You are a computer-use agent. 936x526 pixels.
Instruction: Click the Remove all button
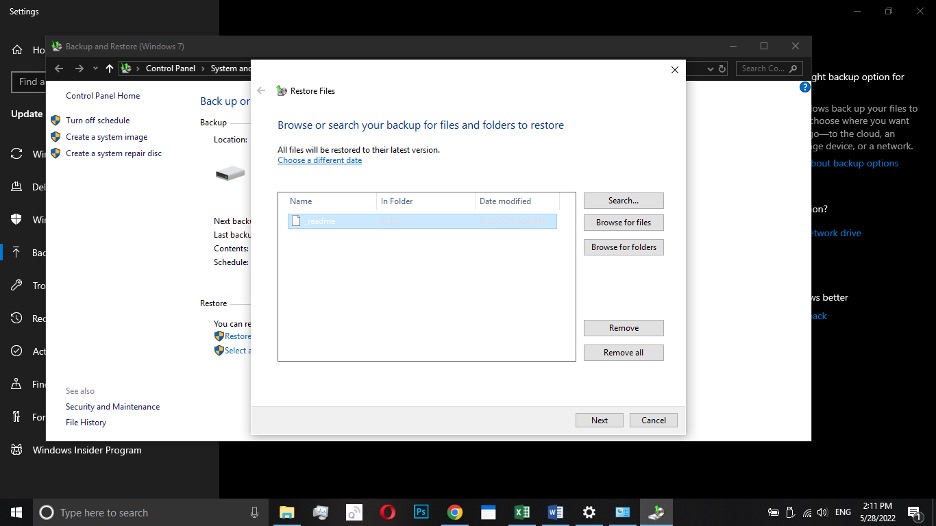click(623, 352)
